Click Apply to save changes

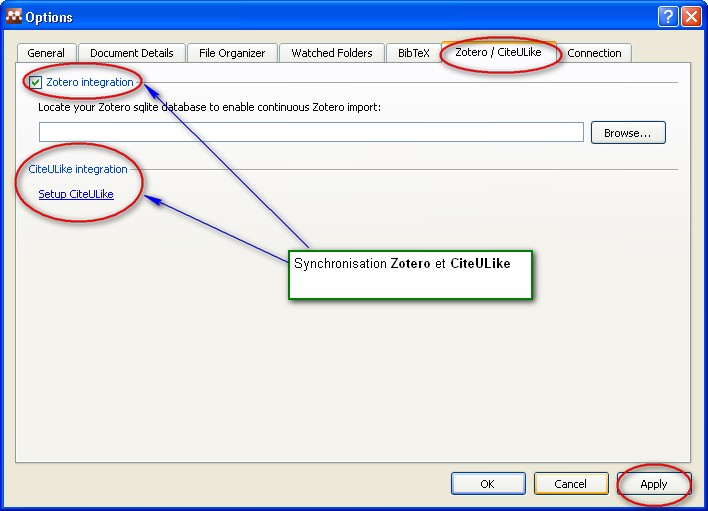[653, 484]
